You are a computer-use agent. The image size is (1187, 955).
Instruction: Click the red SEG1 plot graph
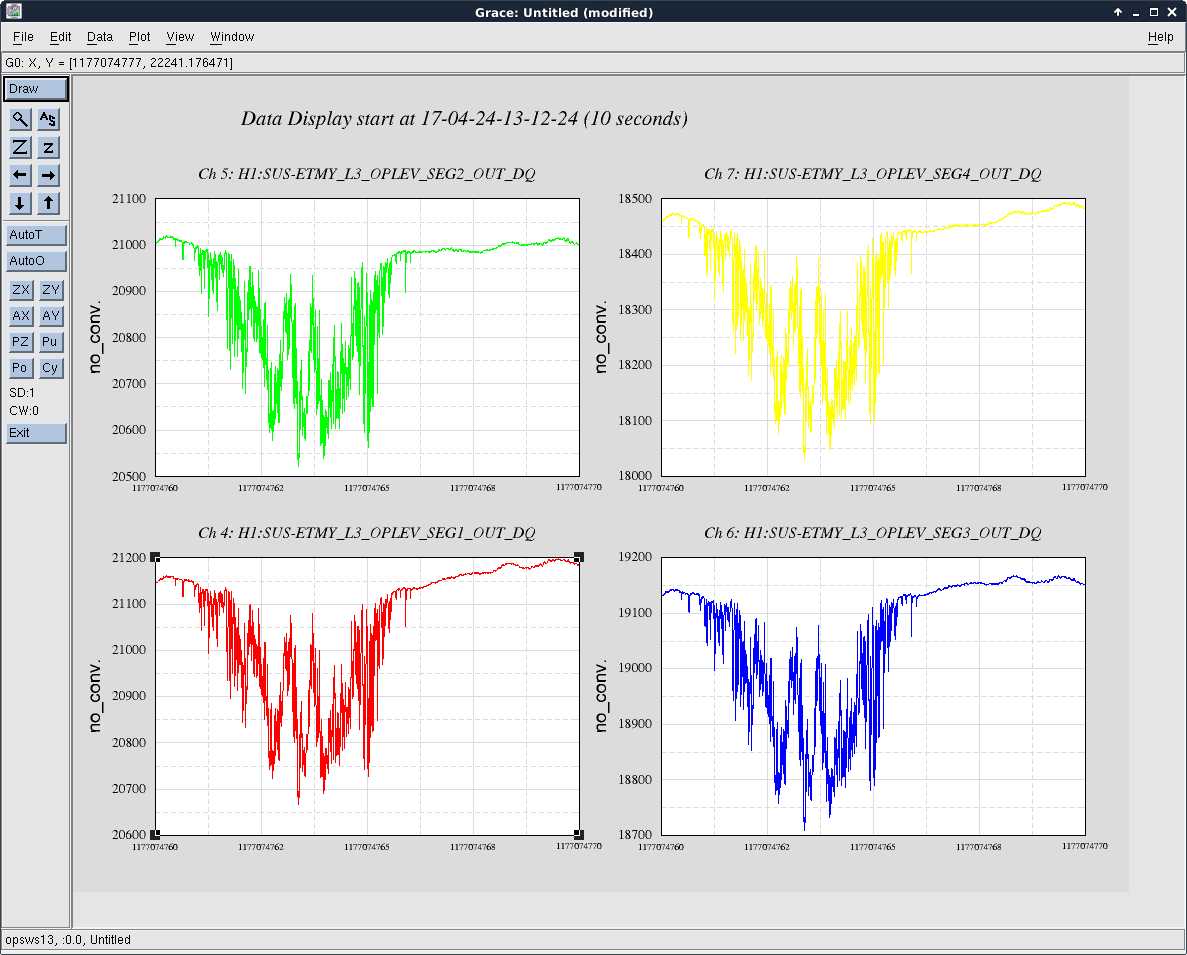click(367, 696)
